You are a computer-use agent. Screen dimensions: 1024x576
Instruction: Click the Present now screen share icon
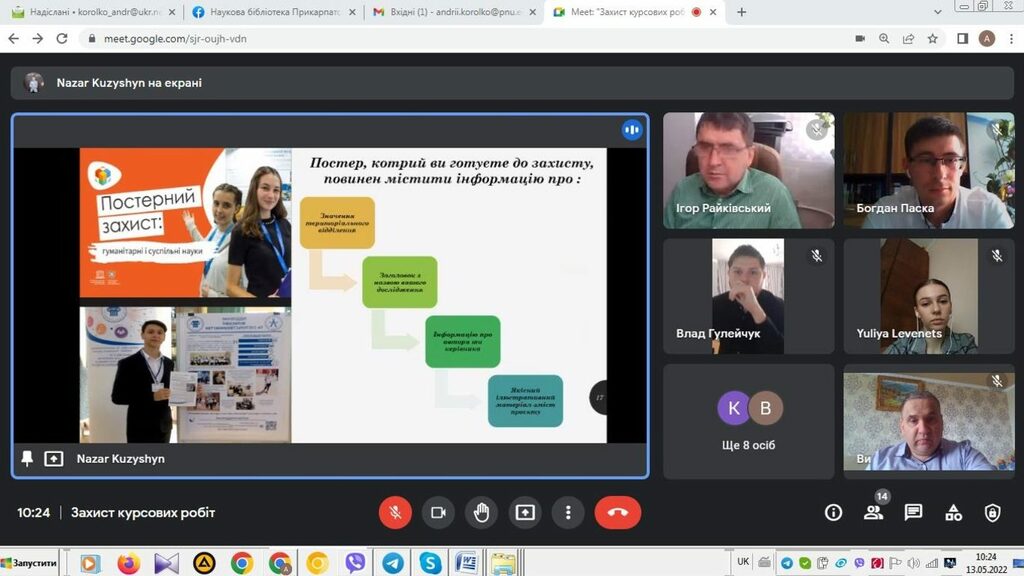[524, 513]
